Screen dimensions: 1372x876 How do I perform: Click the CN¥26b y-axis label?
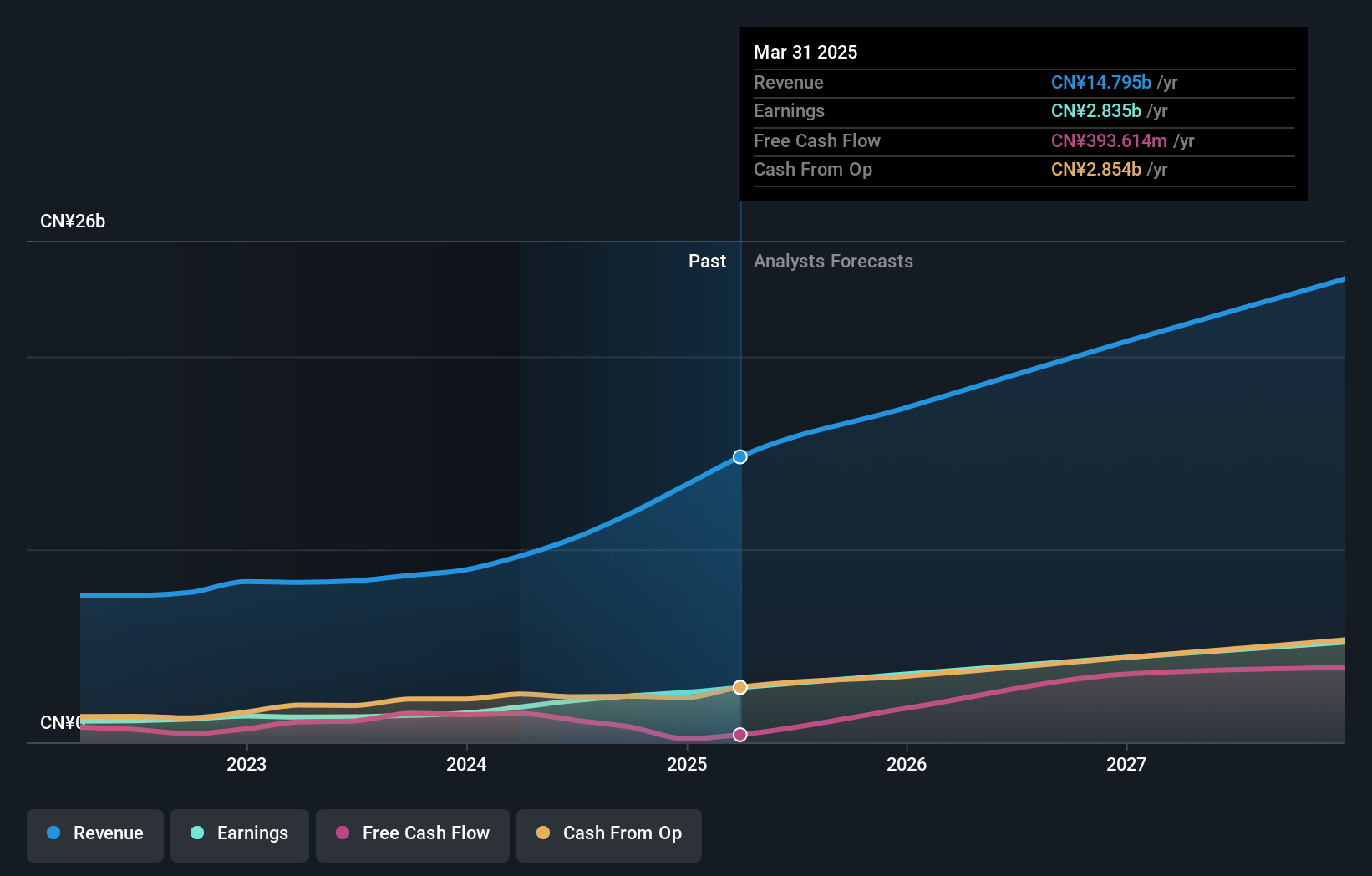pos(73,222)
